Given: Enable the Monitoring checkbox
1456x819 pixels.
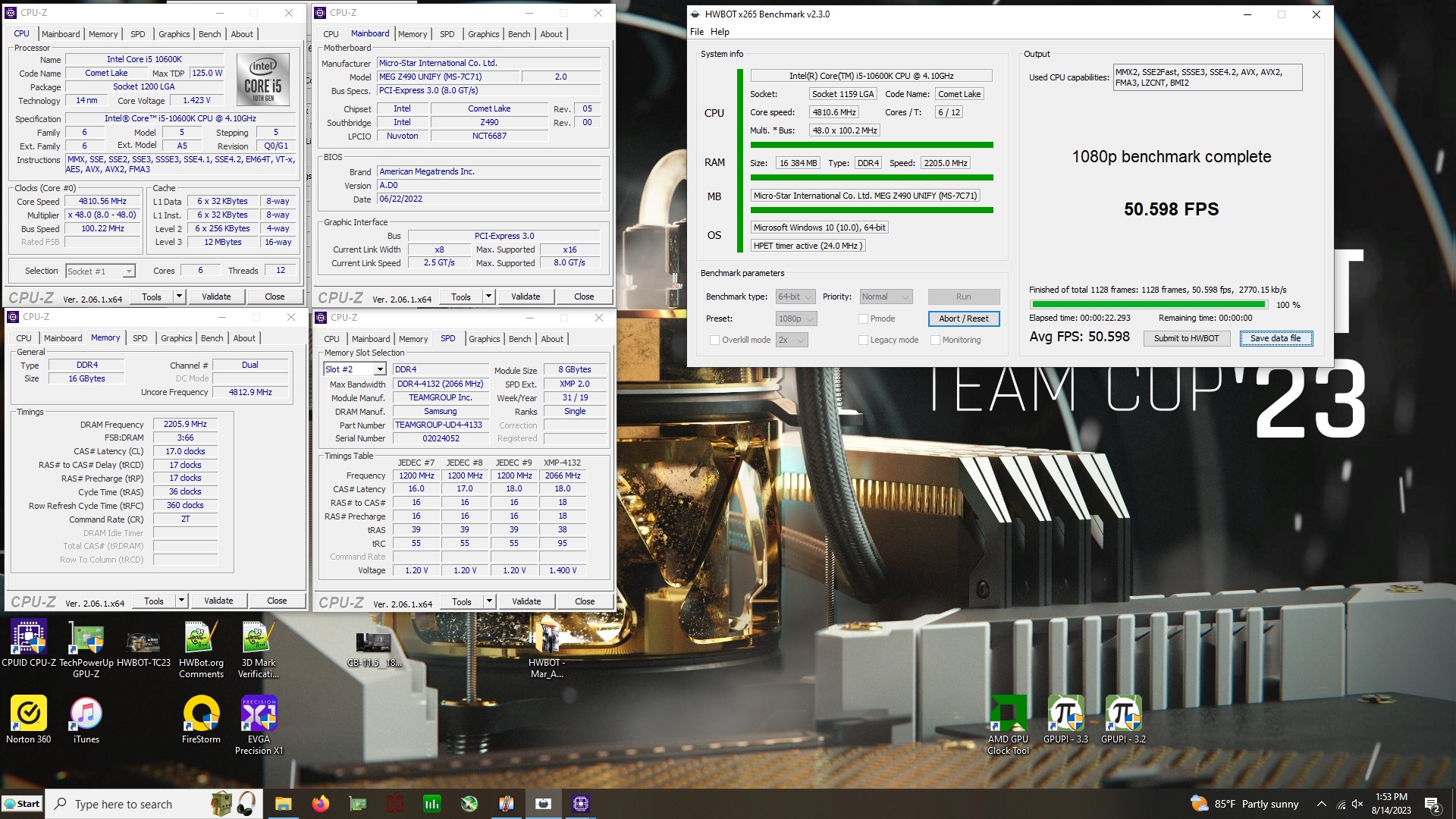Looking at the screenshot, I should 936,340.
